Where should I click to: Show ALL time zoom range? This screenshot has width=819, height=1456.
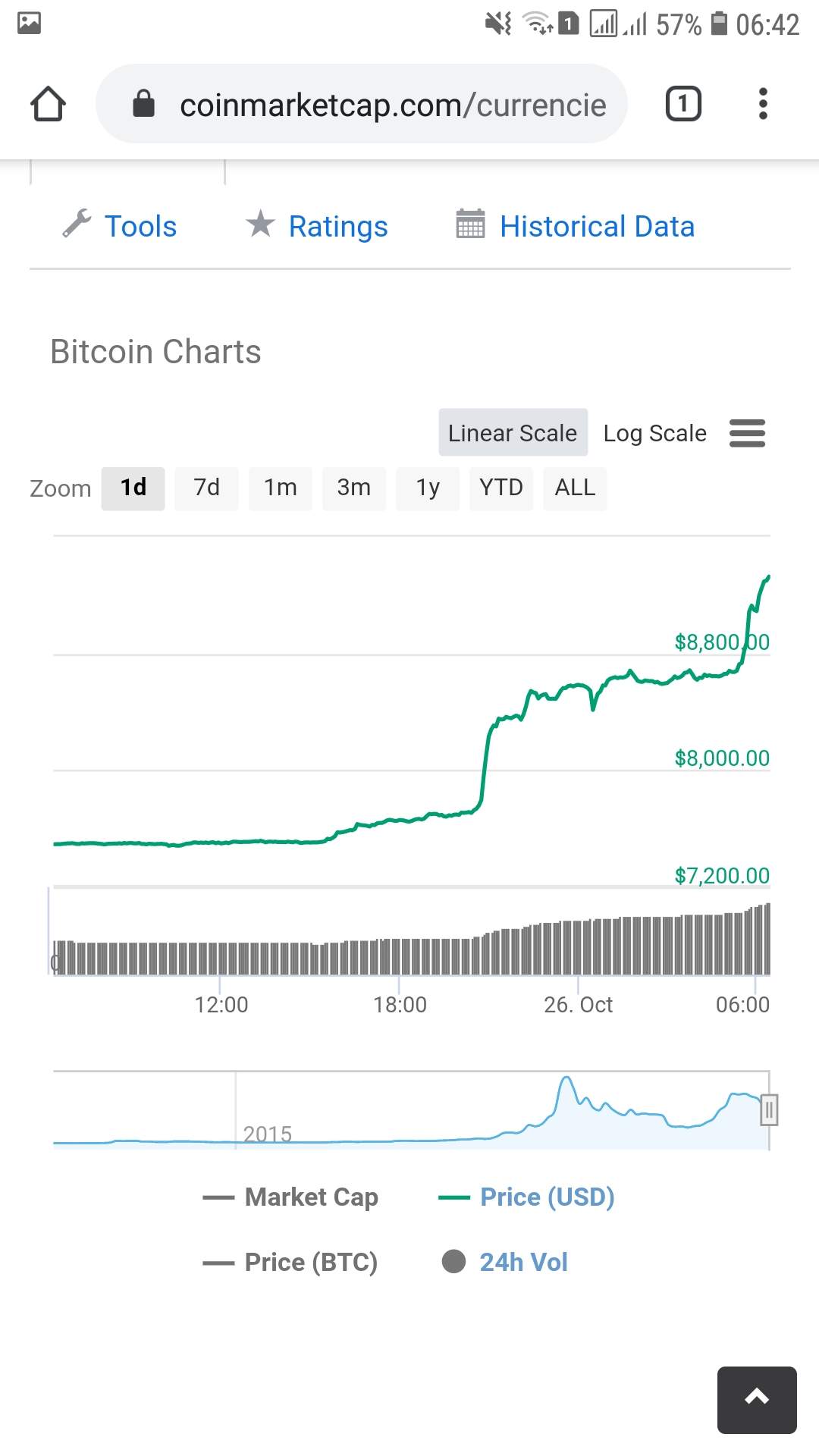click(575, 488)
